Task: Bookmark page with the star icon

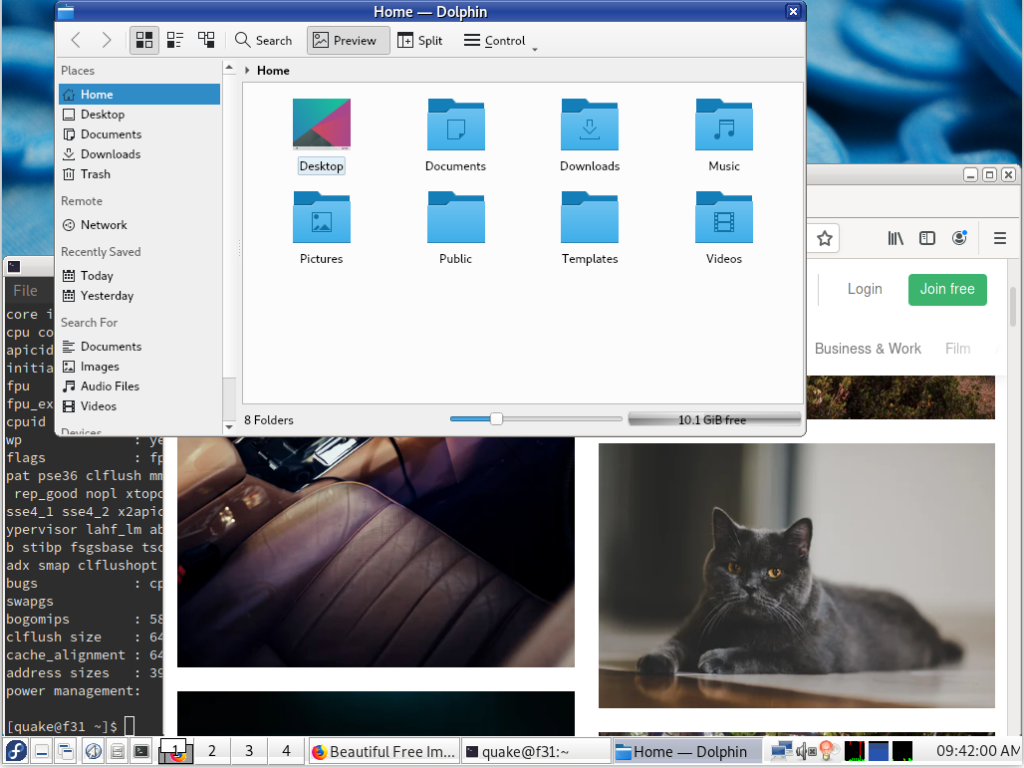Action: coord(824,238)
